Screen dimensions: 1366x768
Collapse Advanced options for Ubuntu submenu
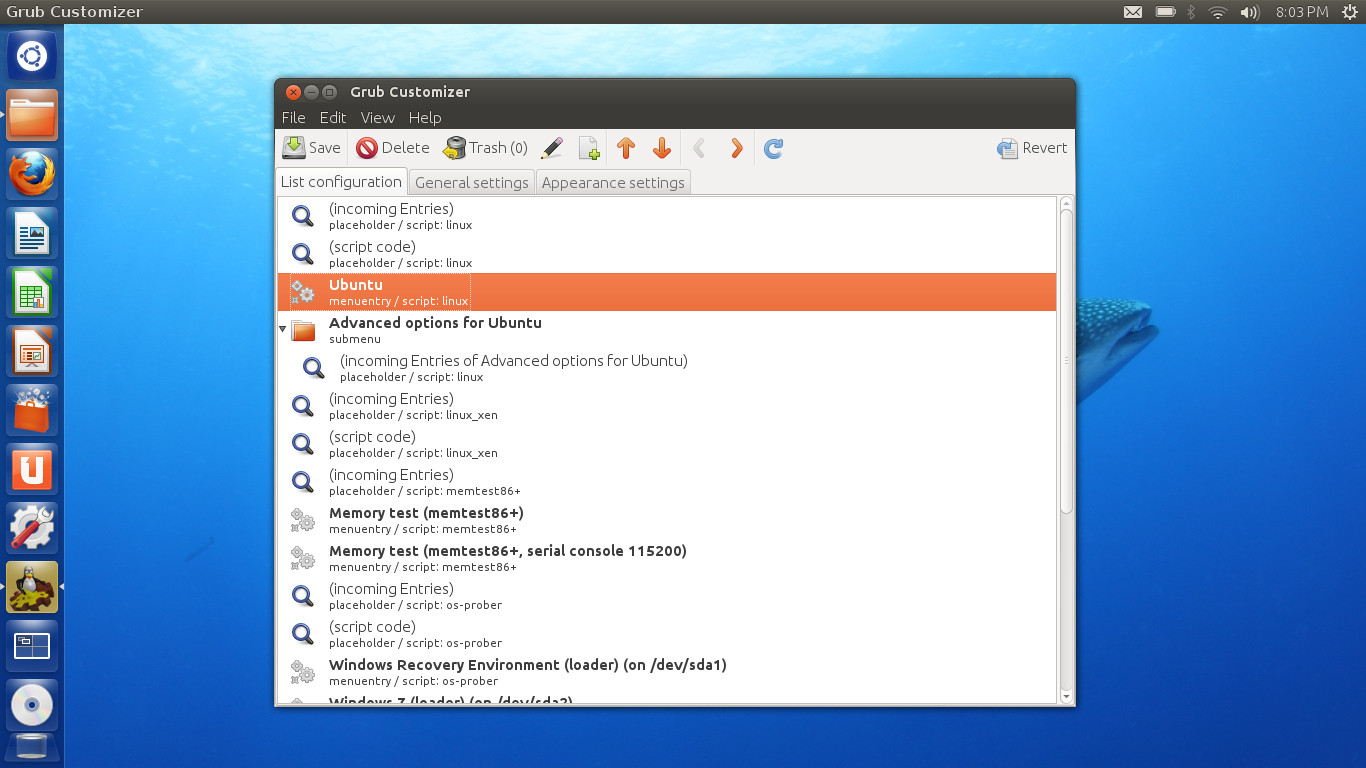pyautogui.click(x=283, y=329)
